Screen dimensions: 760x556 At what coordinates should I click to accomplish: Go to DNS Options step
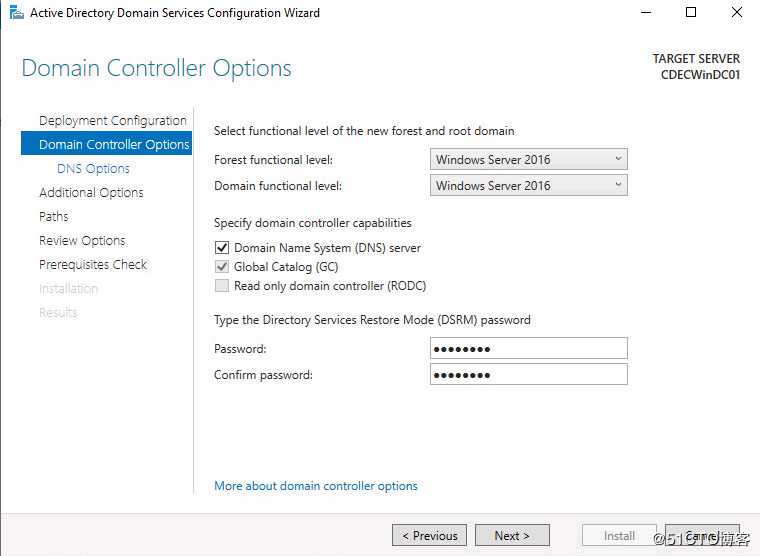click(x=94, y=169)
